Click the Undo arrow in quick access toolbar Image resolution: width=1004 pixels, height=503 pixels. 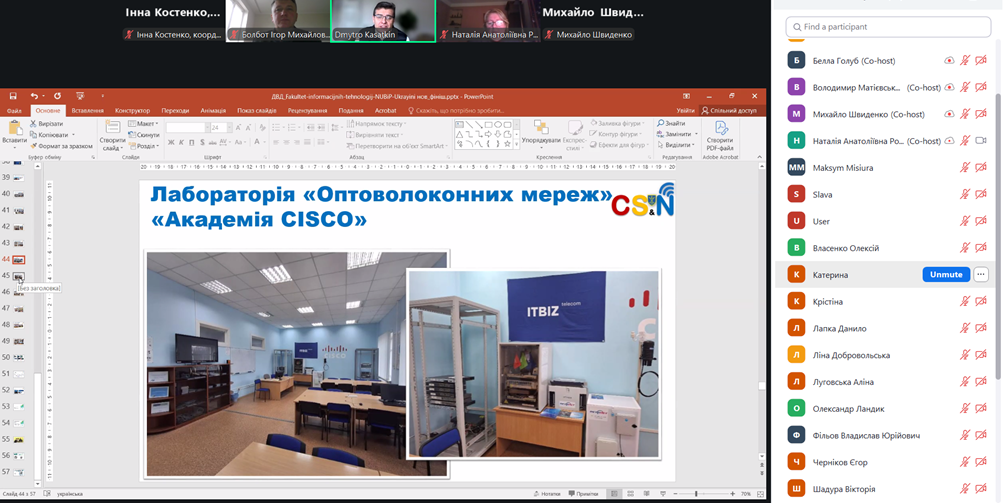[x=34, y=97]
